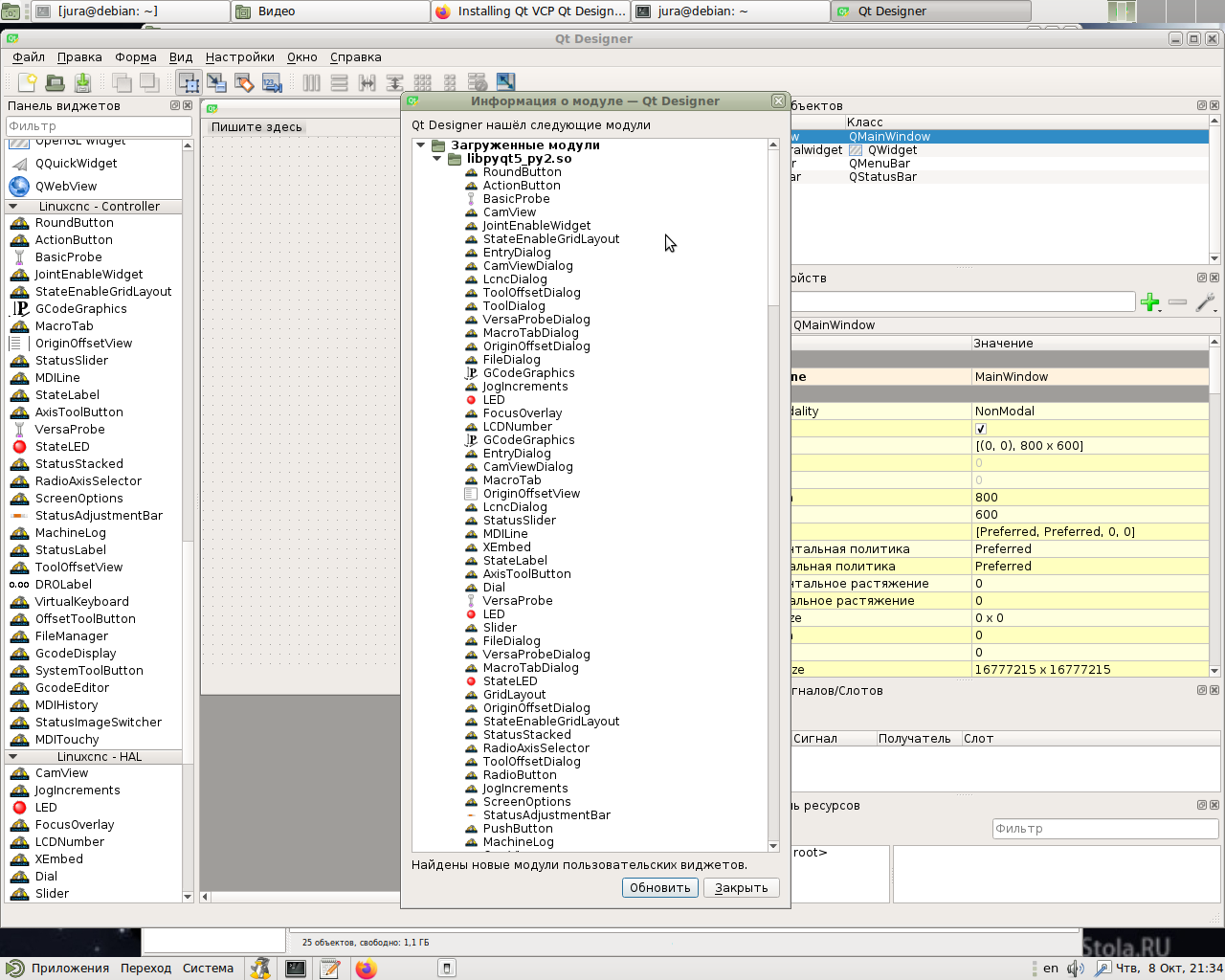Open the Правка menu
The image size is (1225, 980).
coord(79,57)
